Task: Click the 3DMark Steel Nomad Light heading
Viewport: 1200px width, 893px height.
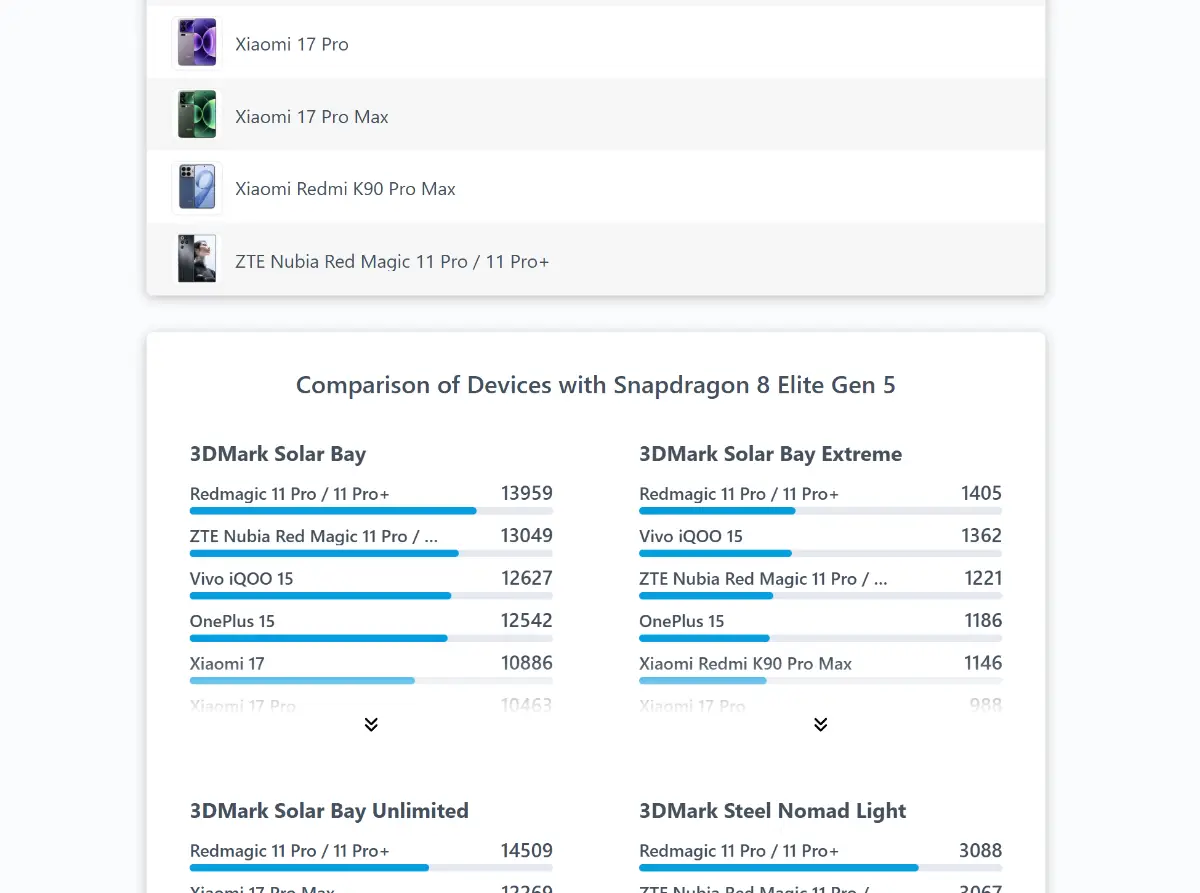Action: pos(772,811)
